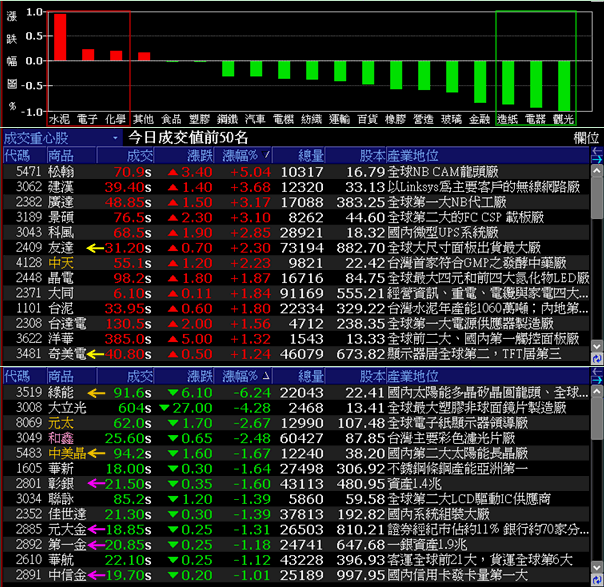Select stock row 3043 科風
The width and height of the screenshot is (604, 587).
click(x=296, y=233)
